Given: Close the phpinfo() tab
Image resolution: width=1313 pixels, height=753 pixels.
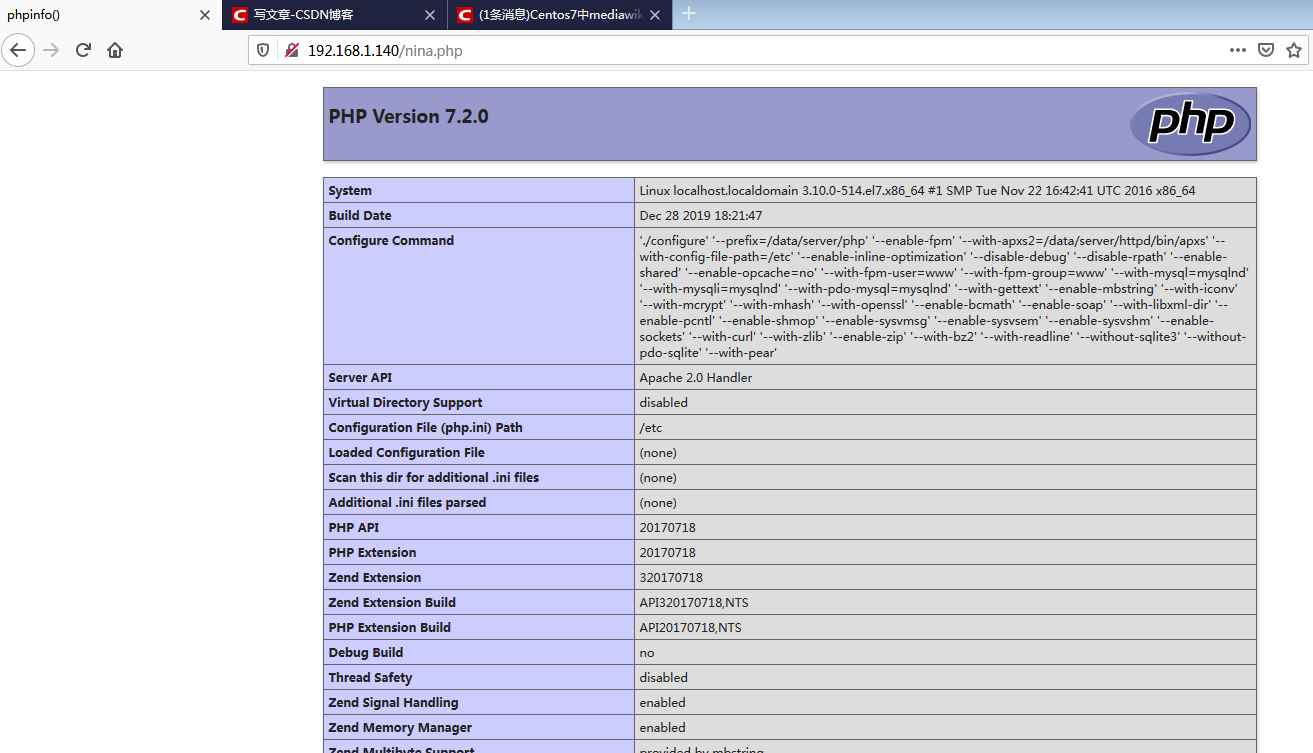Looking at the screenshot, I should (x=205, y=15).
